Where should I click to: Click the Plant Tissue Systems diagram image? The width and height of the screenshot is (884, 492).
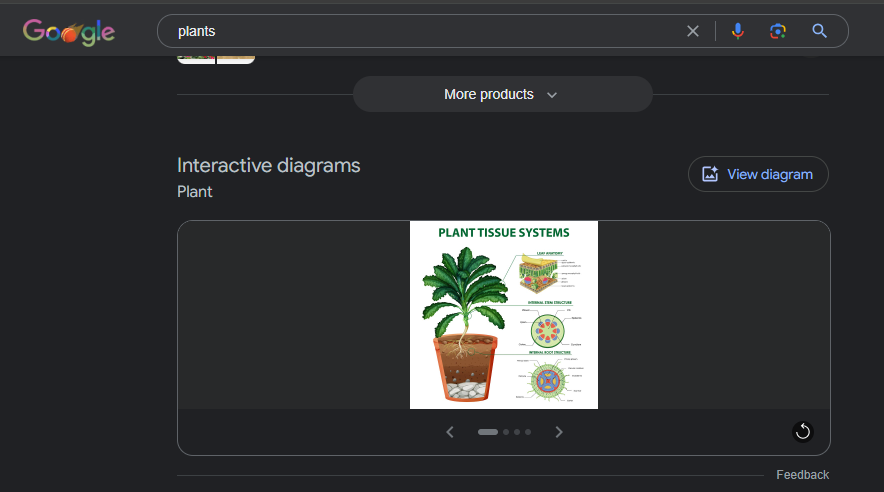click(503, 314)
